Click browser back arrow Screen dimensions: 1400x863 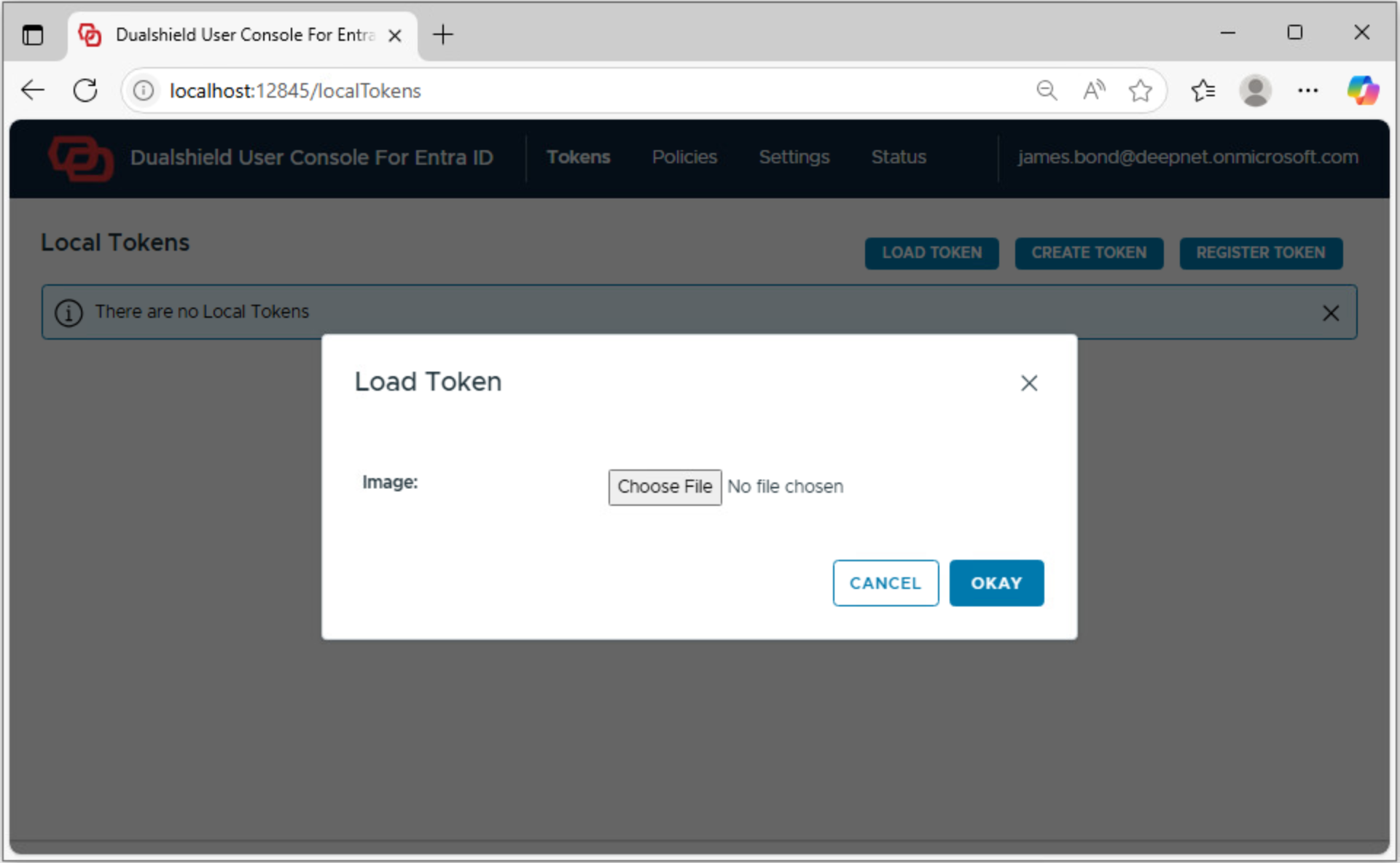coord(33,91)
